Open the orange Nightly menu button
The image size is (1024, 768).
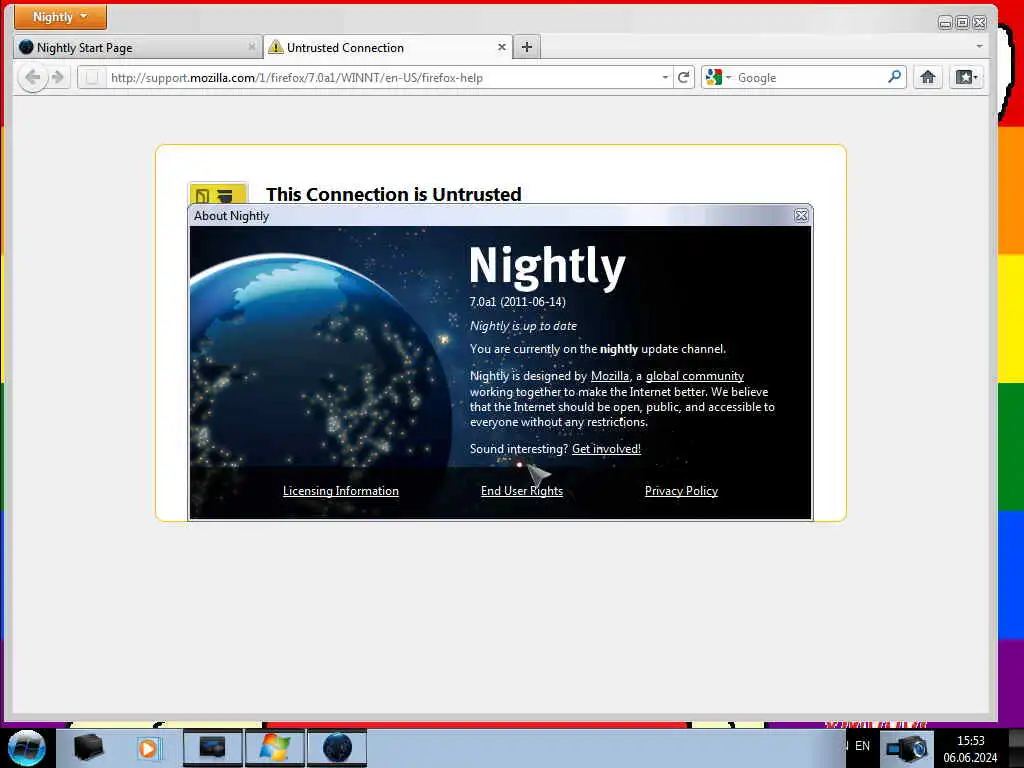[x=60, y=17]
